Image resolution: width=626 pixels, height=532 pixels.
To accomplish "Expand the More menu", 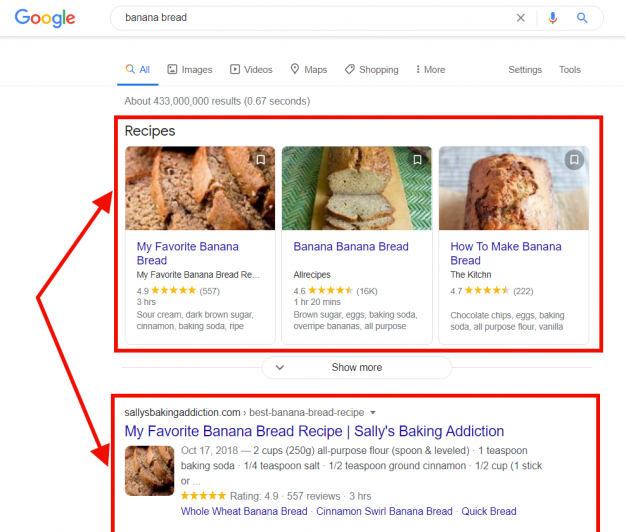I will click(x=430, y=69).
